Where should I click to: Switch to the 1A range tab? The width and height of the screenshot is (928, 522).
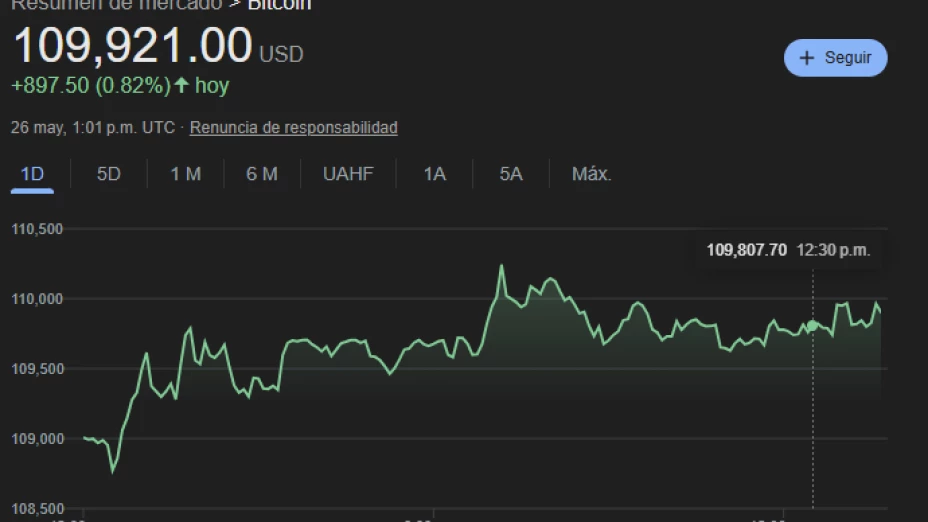tap(434, 174)
